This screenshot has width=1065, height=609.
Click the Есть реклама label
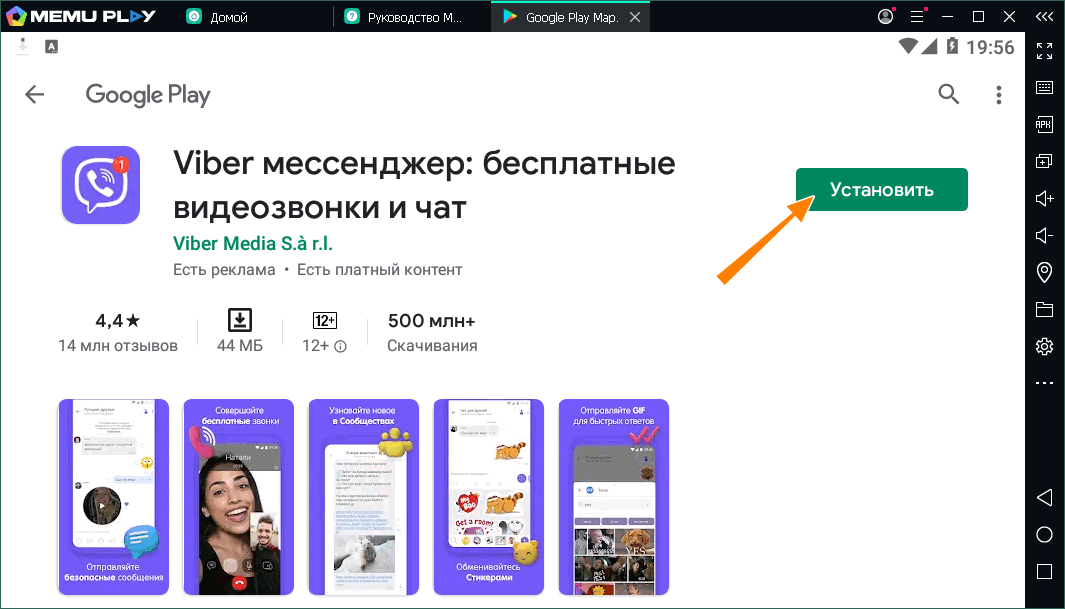click(x=224, y=270)
